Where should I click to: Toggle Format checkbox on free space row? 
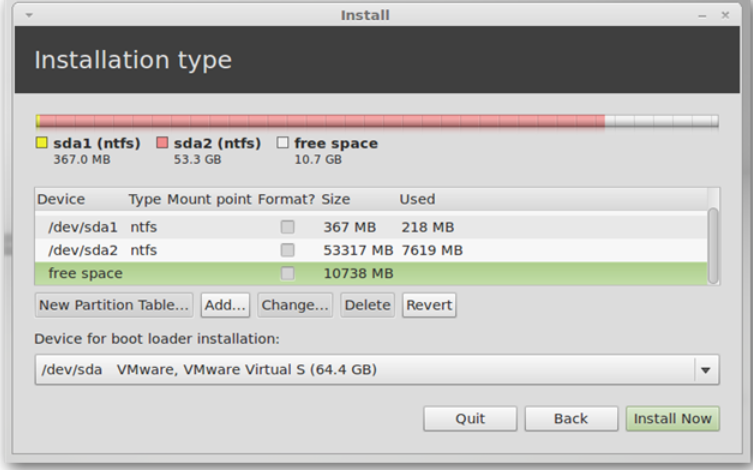(288, 273)
